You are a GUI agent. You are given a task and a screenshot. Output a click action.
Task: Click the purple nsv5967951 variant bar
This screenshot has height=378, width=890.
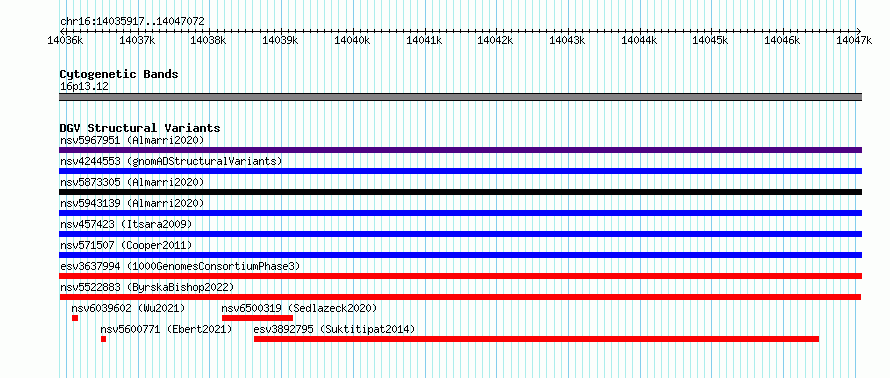click(x=461, y=150)
